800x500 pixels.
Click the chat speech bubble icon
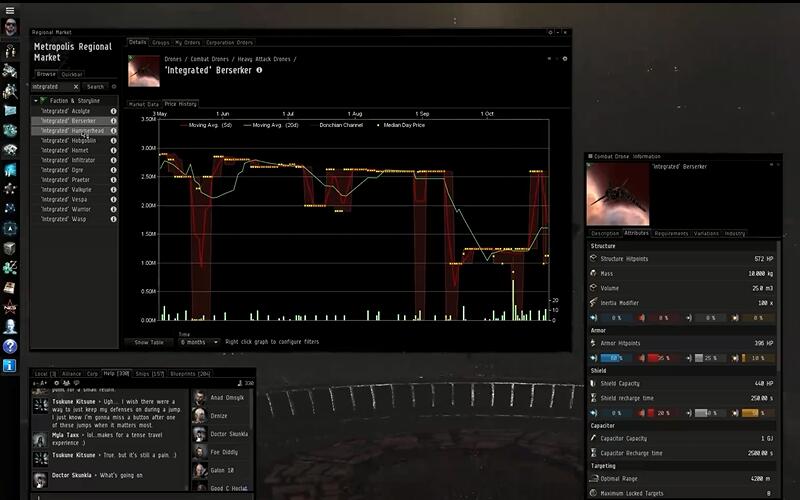tap(77, 383)
